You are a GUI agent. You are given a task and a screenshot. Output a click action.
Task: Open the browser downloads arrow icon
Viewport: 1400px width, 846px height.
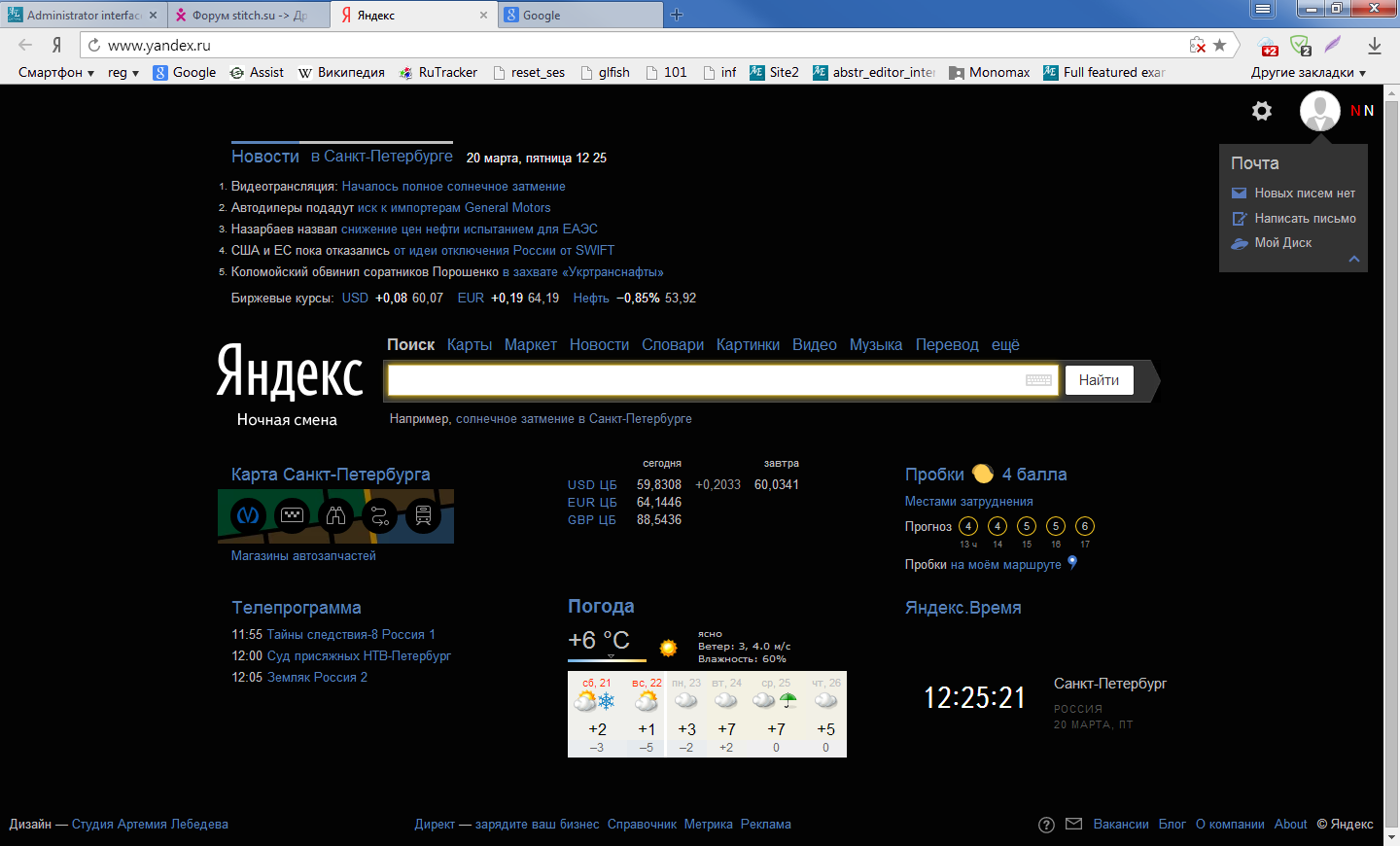1374,46
